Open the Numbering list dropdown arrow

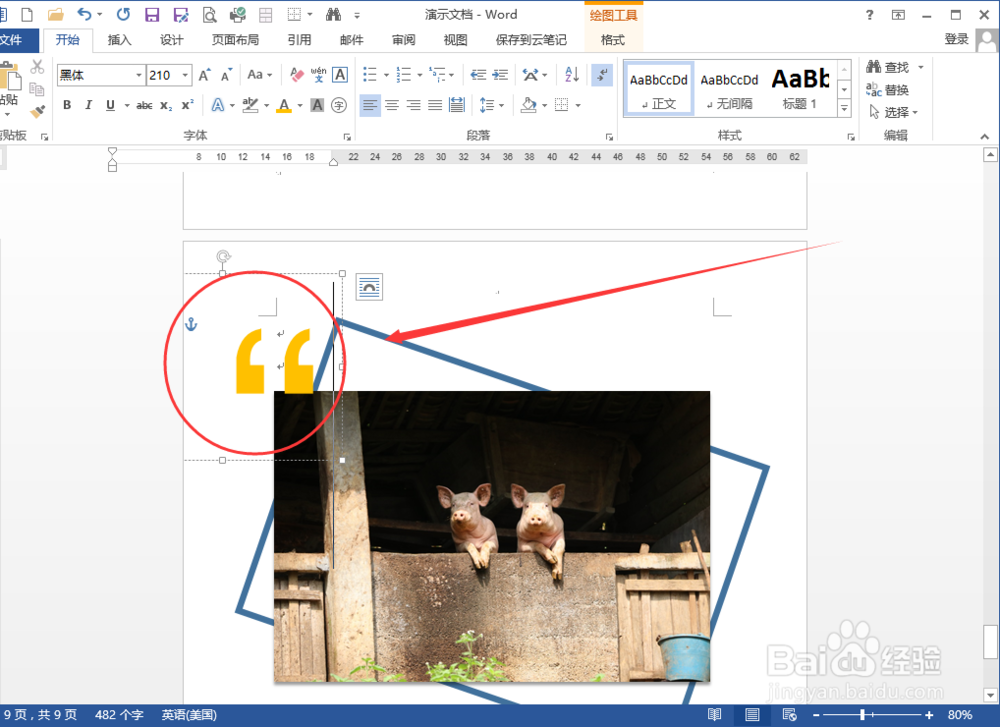coord(420,75)
